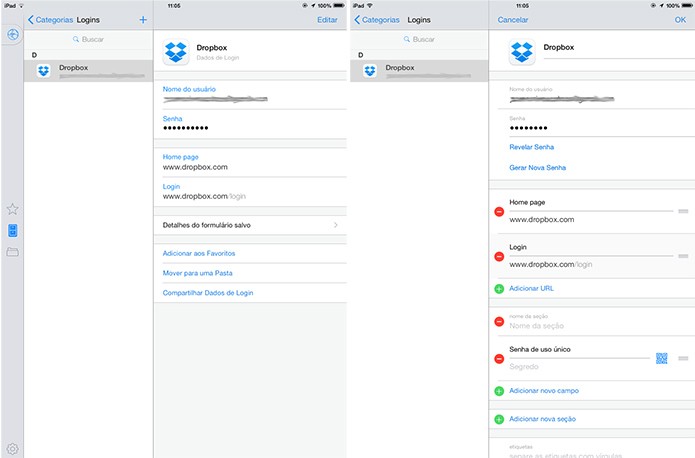Add a new login with plus icon
695x458 pixels.
[x=143, y=20]
